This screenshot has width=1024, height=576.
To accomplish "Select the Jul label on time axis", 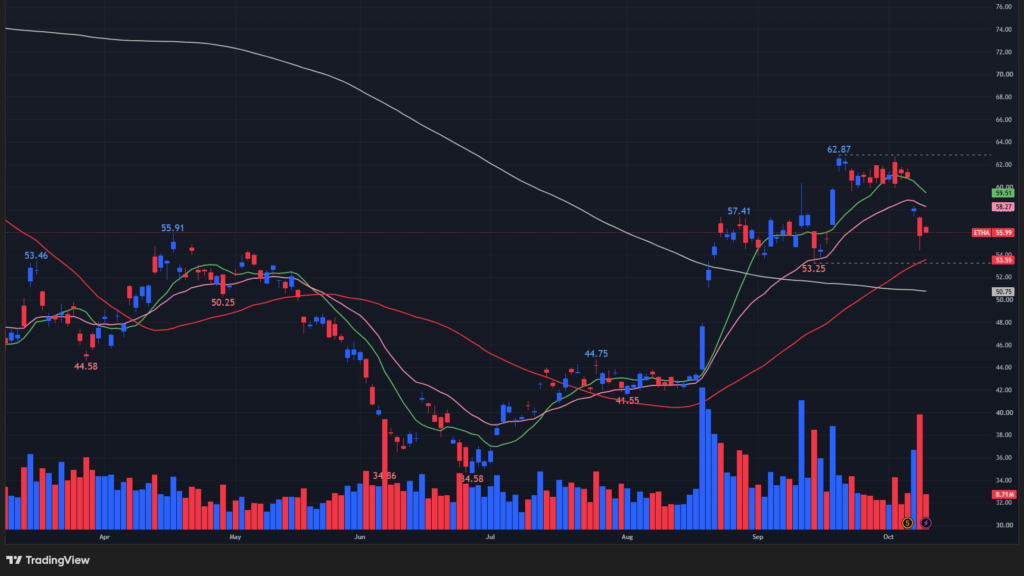I will (x=490, y=537).
